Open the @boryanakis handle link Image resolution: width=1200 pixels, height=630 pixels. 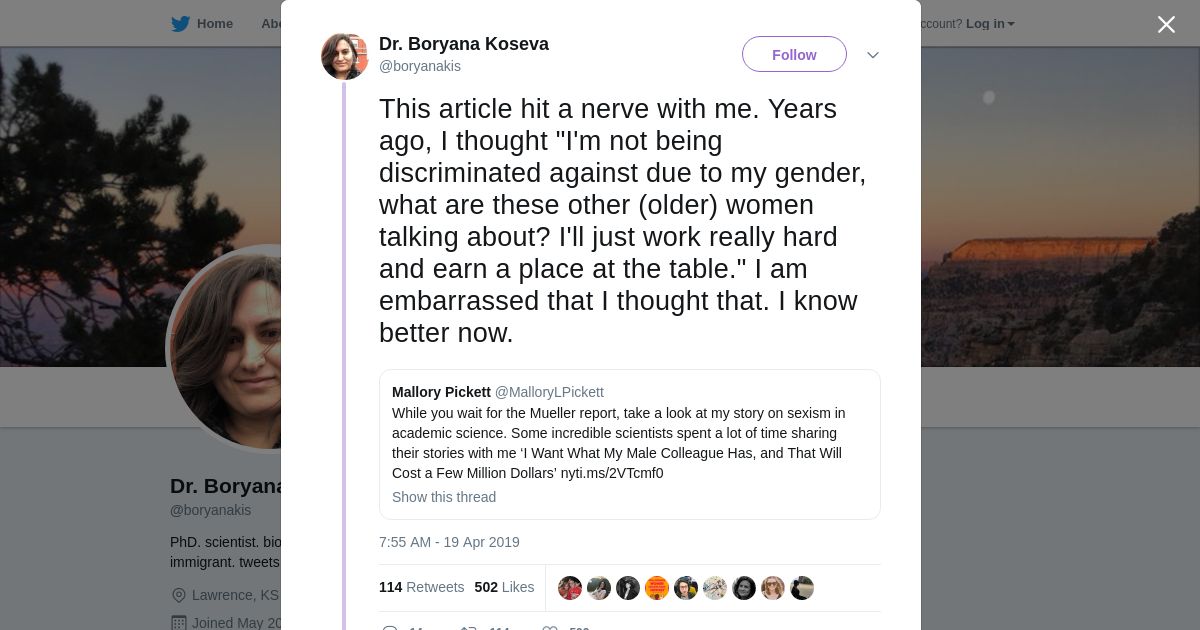point(420,66)
